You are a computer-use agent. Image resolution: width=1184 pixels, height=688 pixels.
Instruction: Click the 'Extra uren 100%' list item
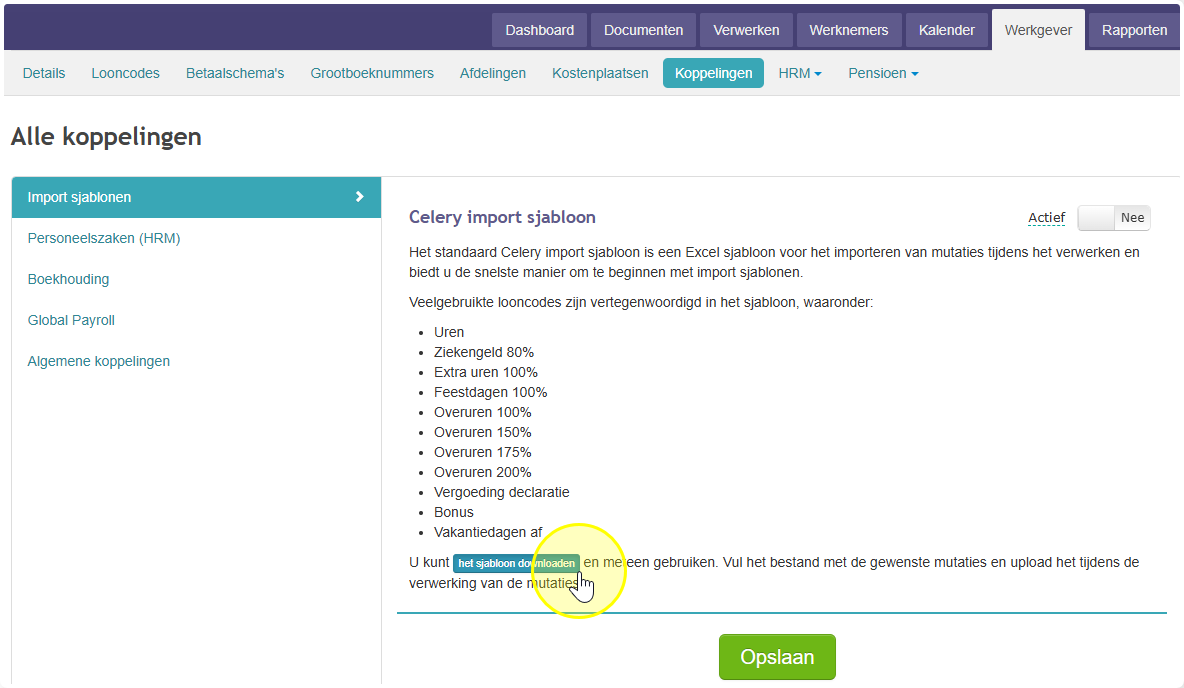click(x=486, y=372)
